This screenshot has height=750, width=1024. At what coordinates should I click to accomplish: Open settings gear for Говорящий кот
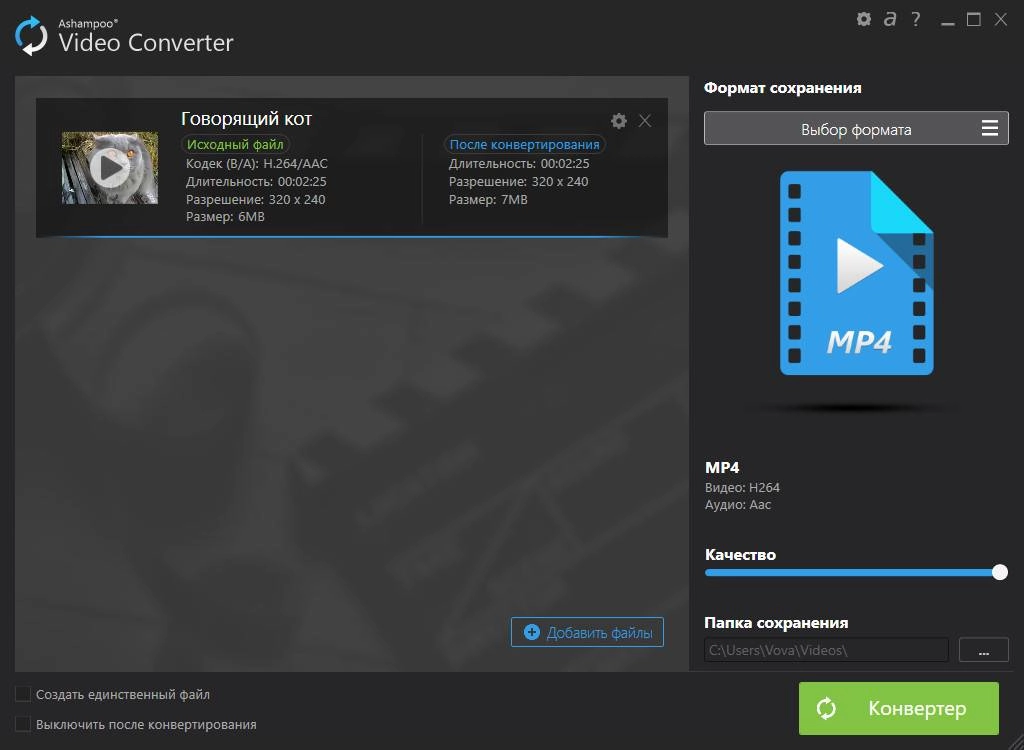[x=618, y=121]
